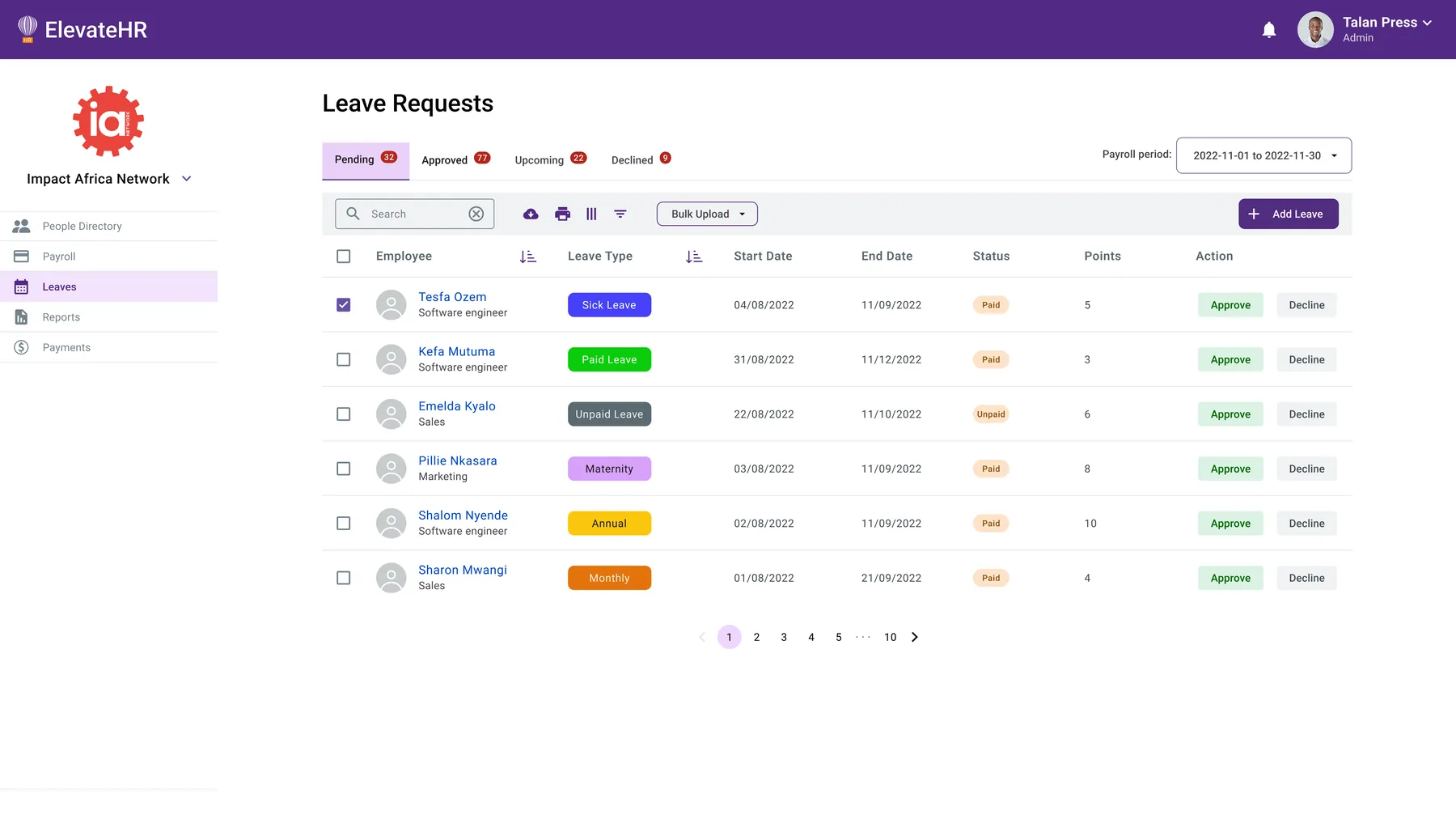Open Tesfa Ozem's employee link

coord(452,297)
